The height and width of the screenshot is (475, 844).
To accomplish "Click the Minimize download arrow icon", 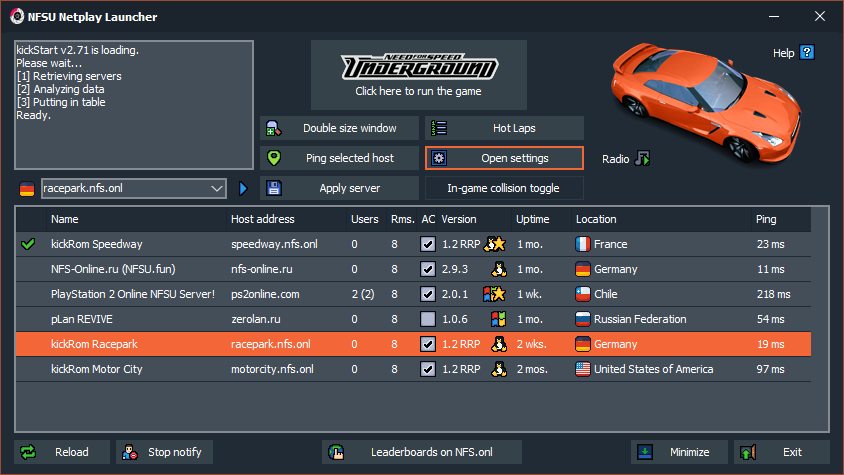I will [x=645, y=452].
